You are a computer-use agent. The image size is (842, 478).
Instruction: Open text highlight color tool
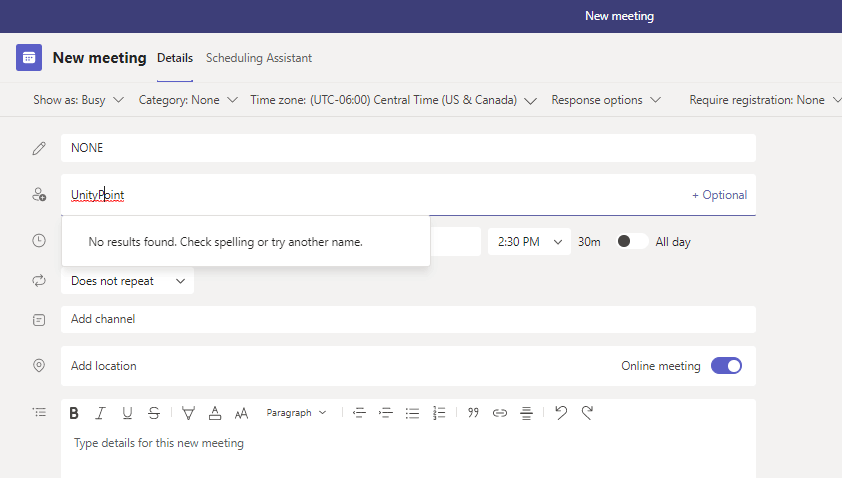(x=188, y=413)
